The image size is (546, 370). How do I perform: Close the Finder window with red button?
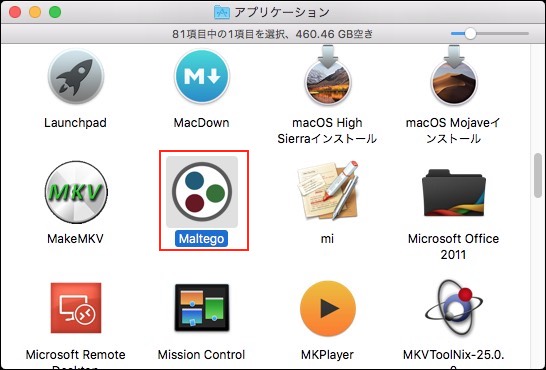point(15,12)
